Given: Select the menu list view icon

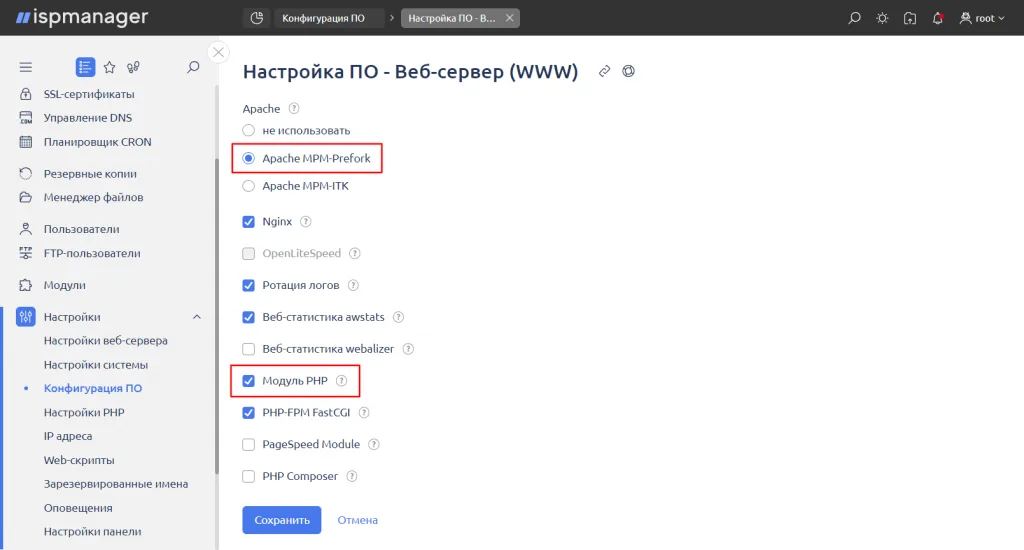Looking at the screenshot, I should coord(85,67).
